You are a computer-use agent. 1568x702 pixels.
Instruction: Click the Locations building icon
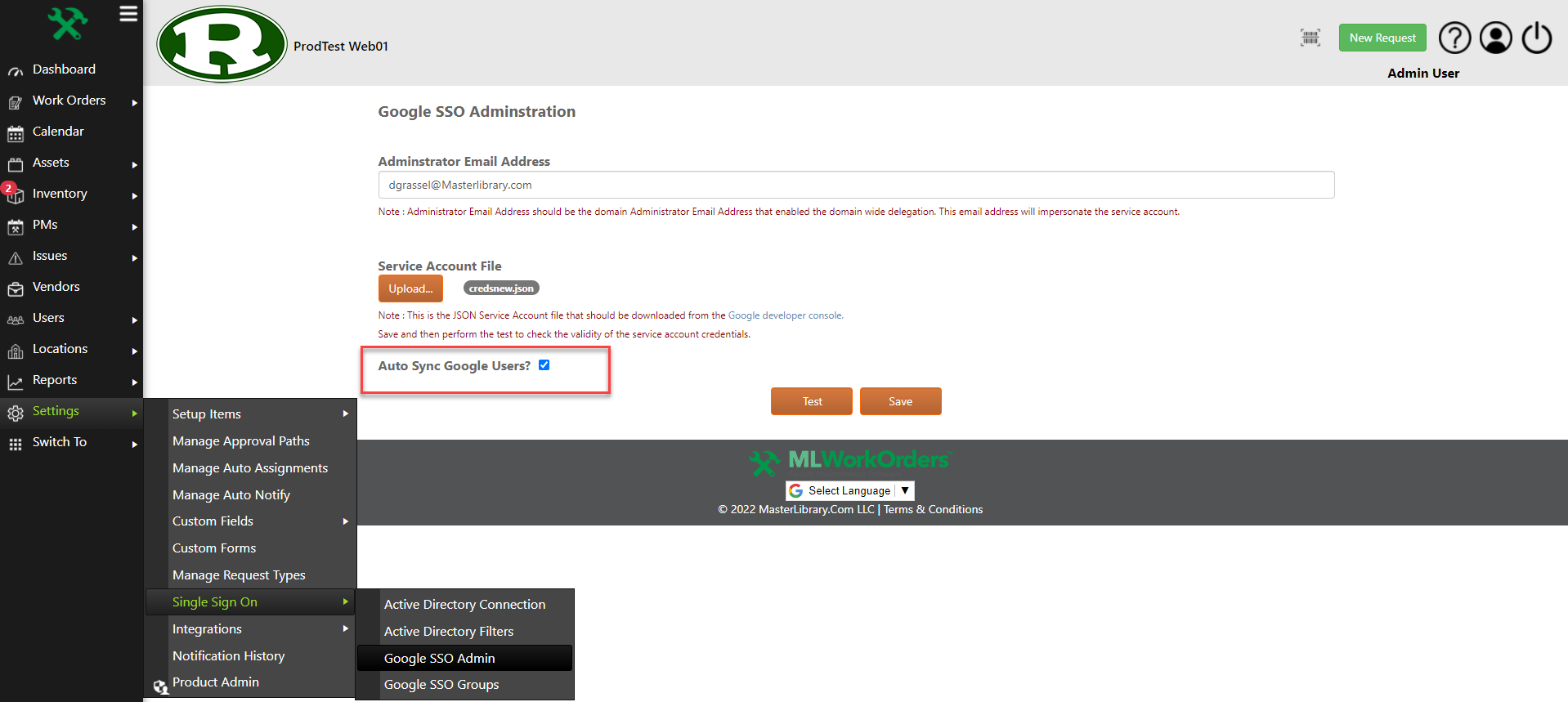[x=16, y=351]
